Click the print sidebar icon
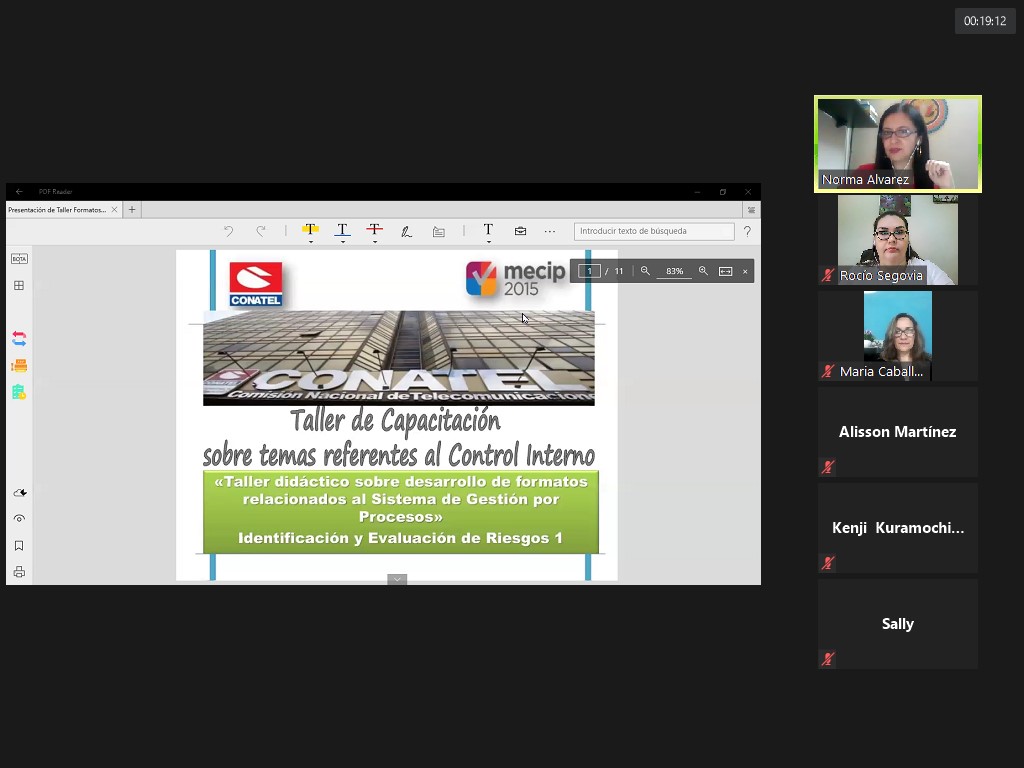The width and height of the screenshot is (1024, 768). (x=19, y=572)
